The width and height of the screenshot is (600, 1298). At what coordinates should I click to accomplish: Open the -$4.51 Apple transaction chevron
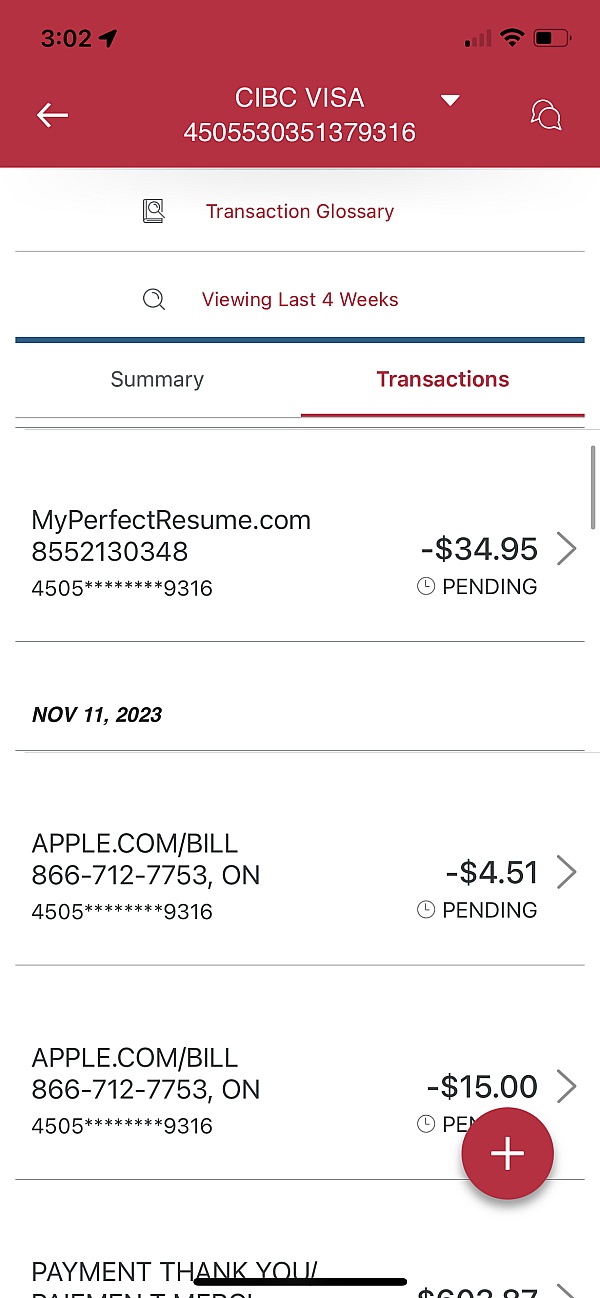pyautogui.click(x=566, y=872)
